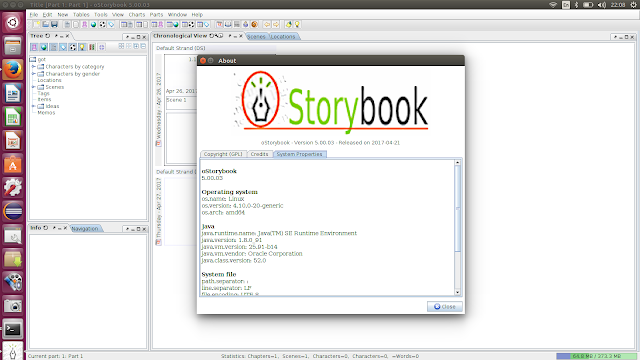Screen dimensions: 640x360
Task: Toggle tags filter in Tree toolbar
Action: click(x=63, y=47)
